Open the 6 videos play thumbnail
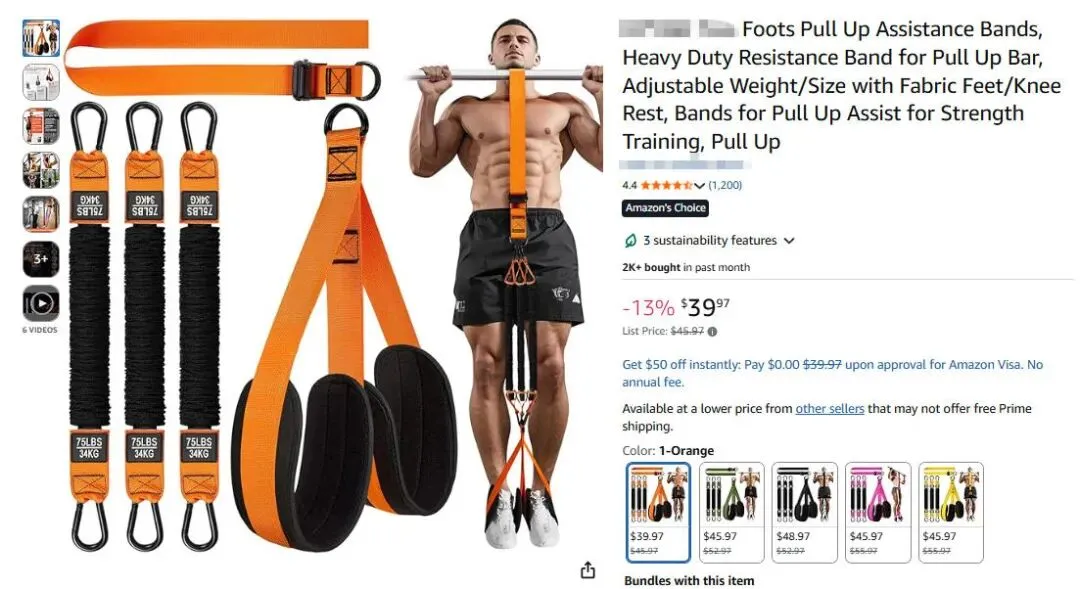 click(41, 303)
